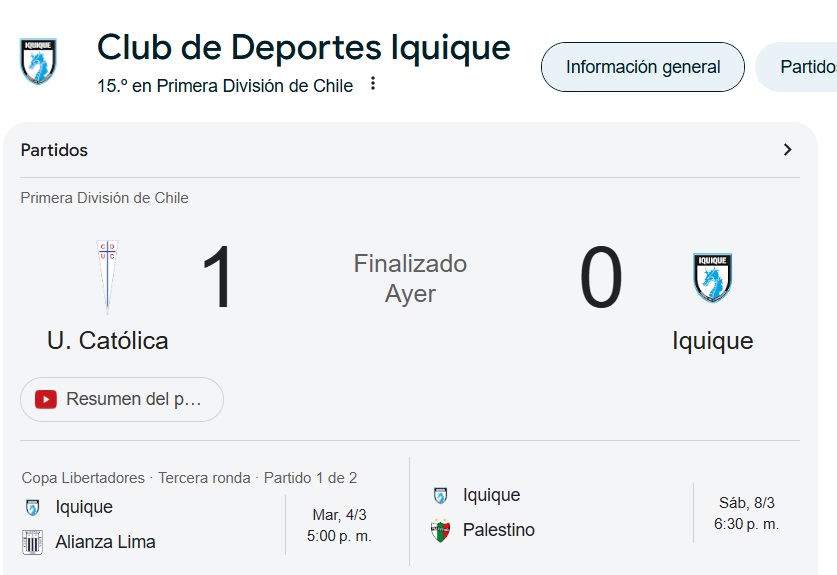Select the Información general tab

coord(643,67)
